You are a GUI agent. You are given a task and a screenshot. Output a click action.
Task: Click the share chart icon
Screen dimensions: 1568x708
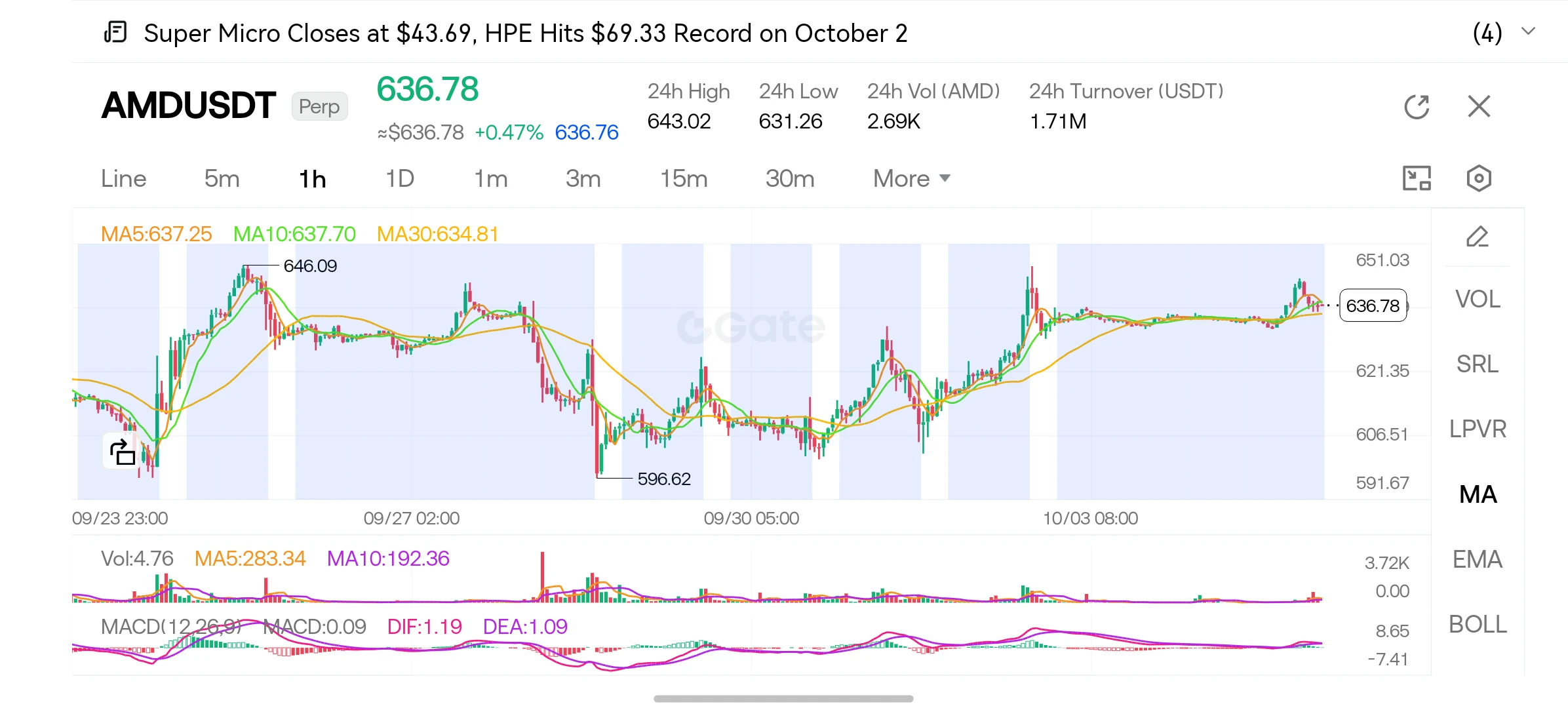(x=1417, y=107)
